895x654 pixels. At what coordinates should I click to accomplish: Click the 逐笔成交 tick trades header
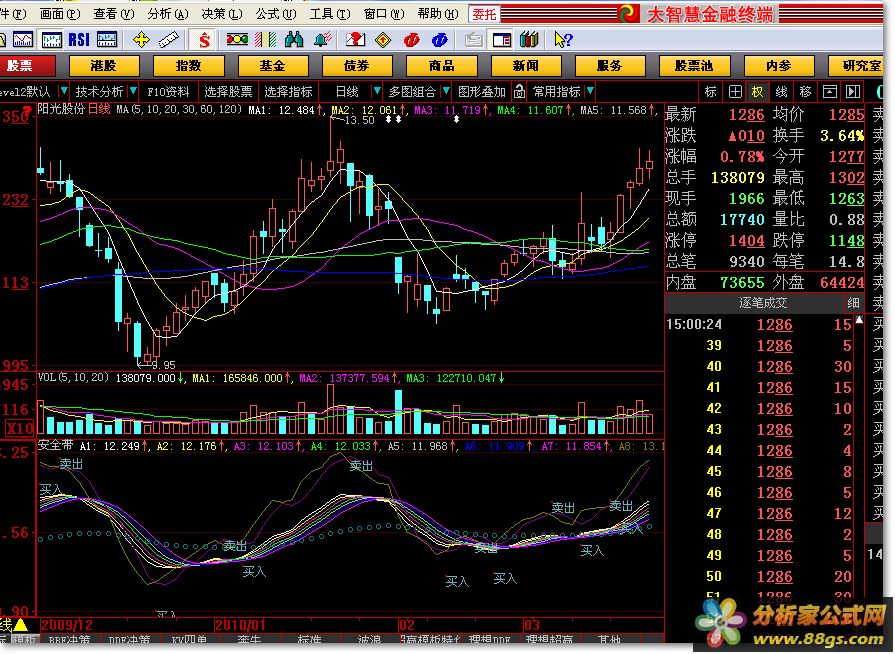pyautogui.click(x=763, y=302)
